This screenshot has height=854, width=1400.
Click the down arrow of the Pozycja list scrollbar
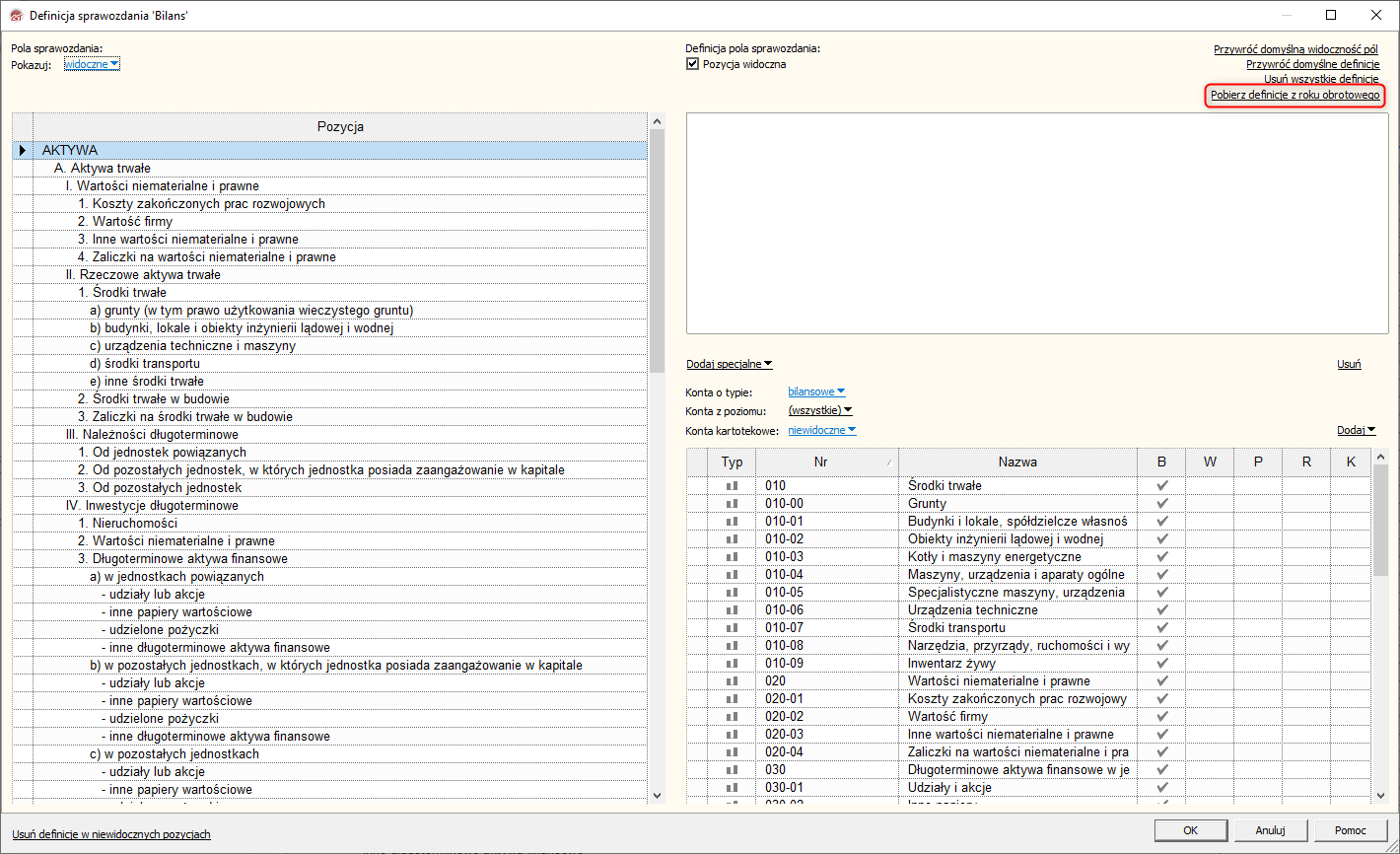coord(658,795)
